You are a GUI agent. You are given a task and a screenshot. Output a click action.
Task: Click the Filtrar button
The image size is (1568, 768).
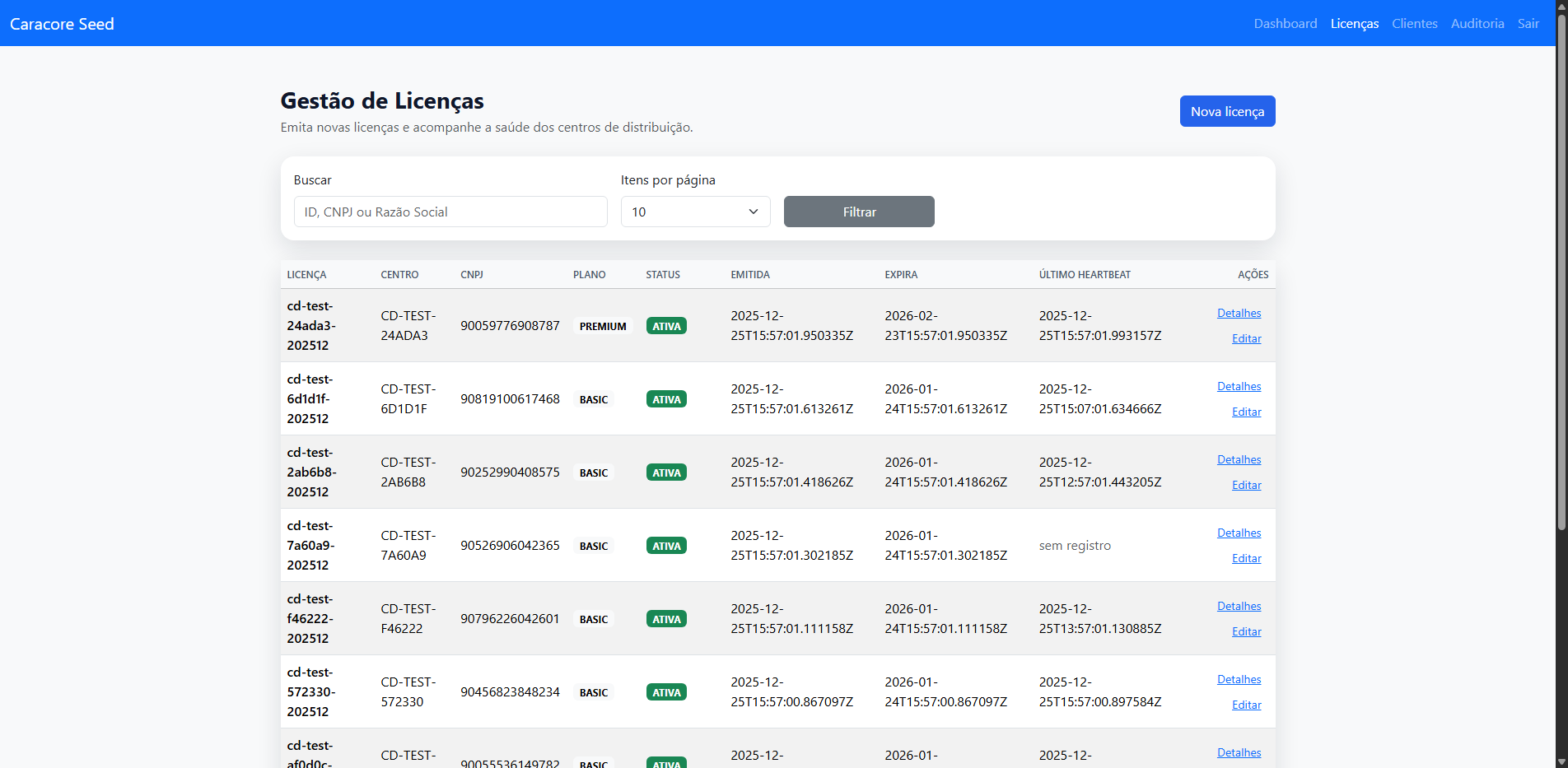point(858,212)
